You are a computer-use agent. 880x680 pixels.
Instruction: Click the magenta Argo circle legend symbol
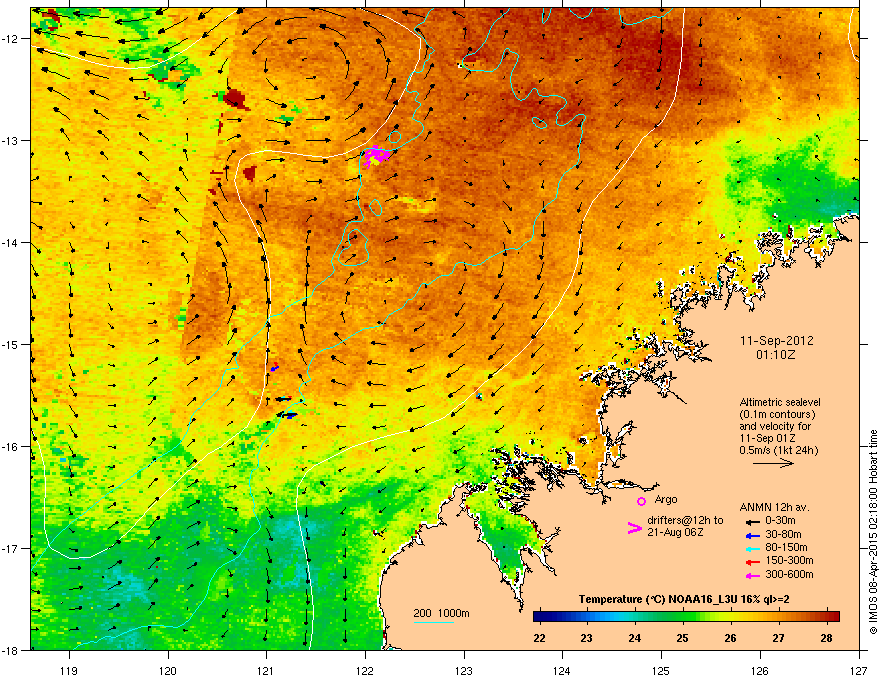coord(641,501)
